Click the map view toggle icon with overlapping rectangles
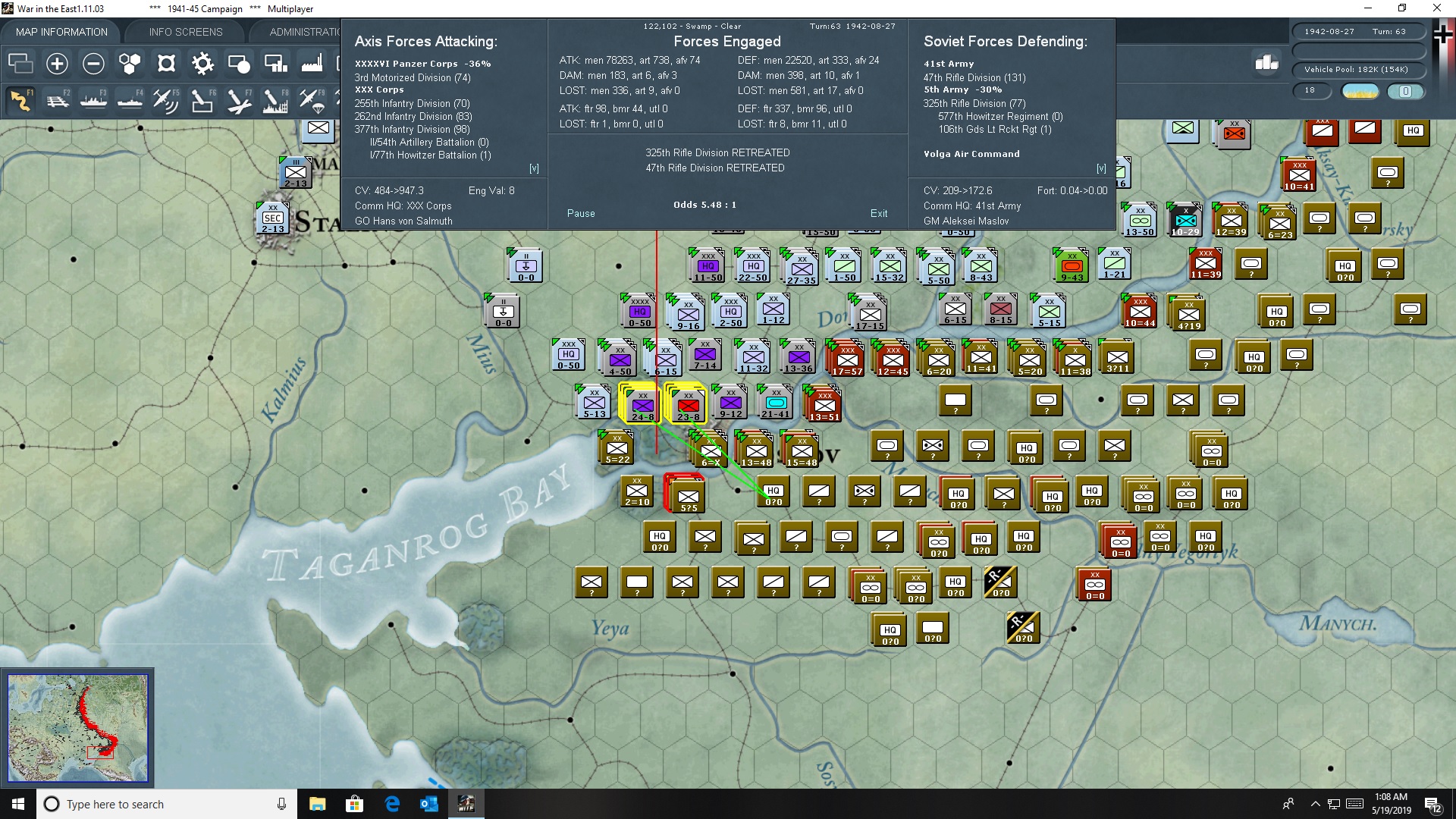The width and height of the screenshot is (1456, 819). click(x=20, y=64)
